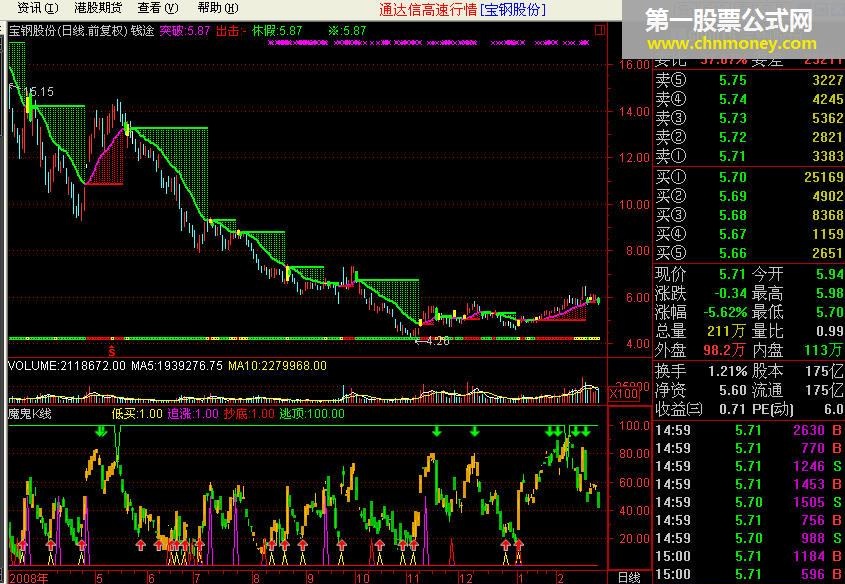The height and width of the screenshot is (584, 845).
Task: Select the 买③ 5.68 order row
Action: [749, 215]
